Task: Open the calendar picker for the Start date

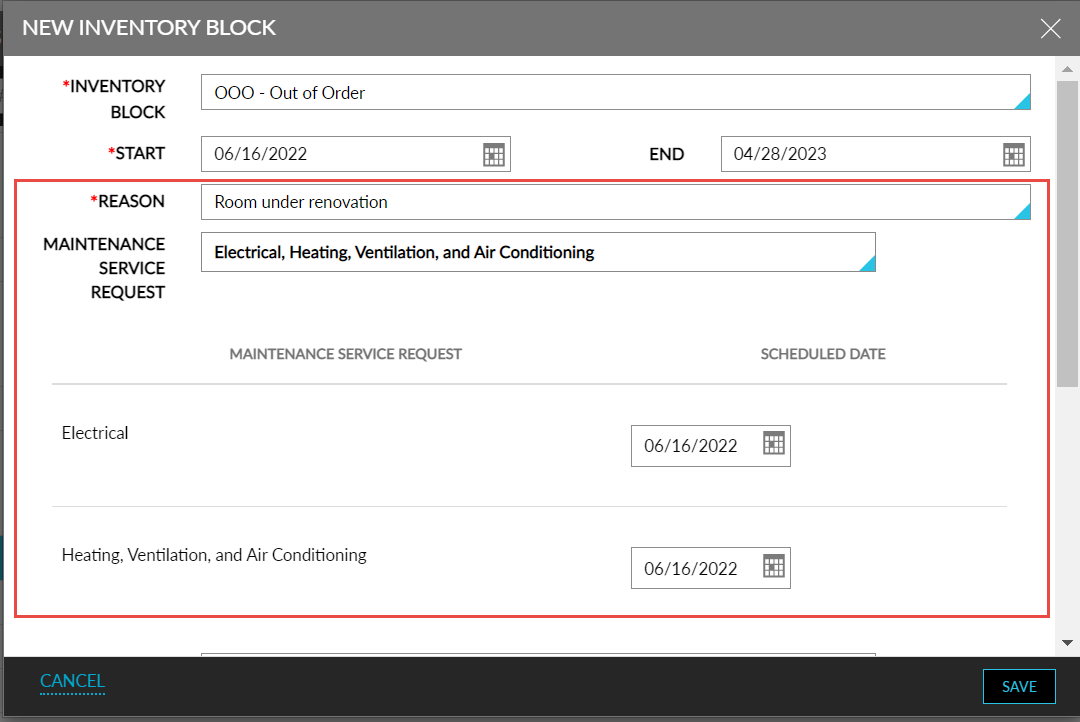Action: click(x=493, y=153)
